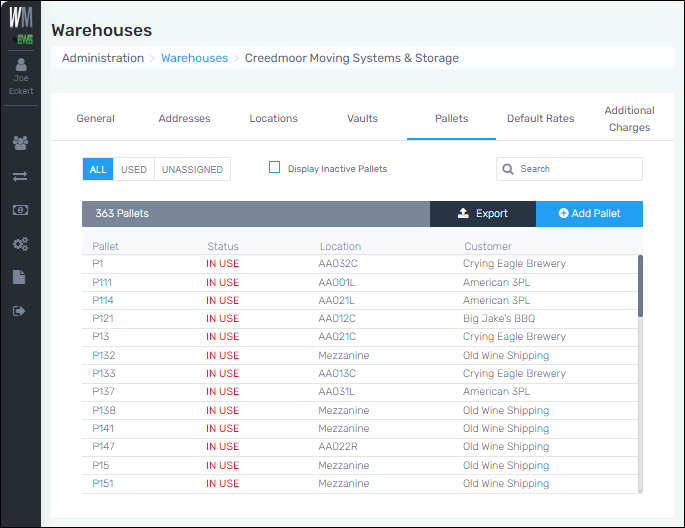Click Crying Eagle Brewery on row P133

pyautogui.click(x=514, y=374)
